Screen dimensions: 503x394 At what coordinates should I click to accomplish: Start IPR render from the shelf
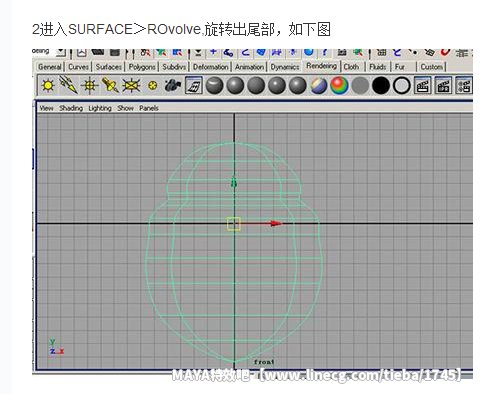(443, 85)
